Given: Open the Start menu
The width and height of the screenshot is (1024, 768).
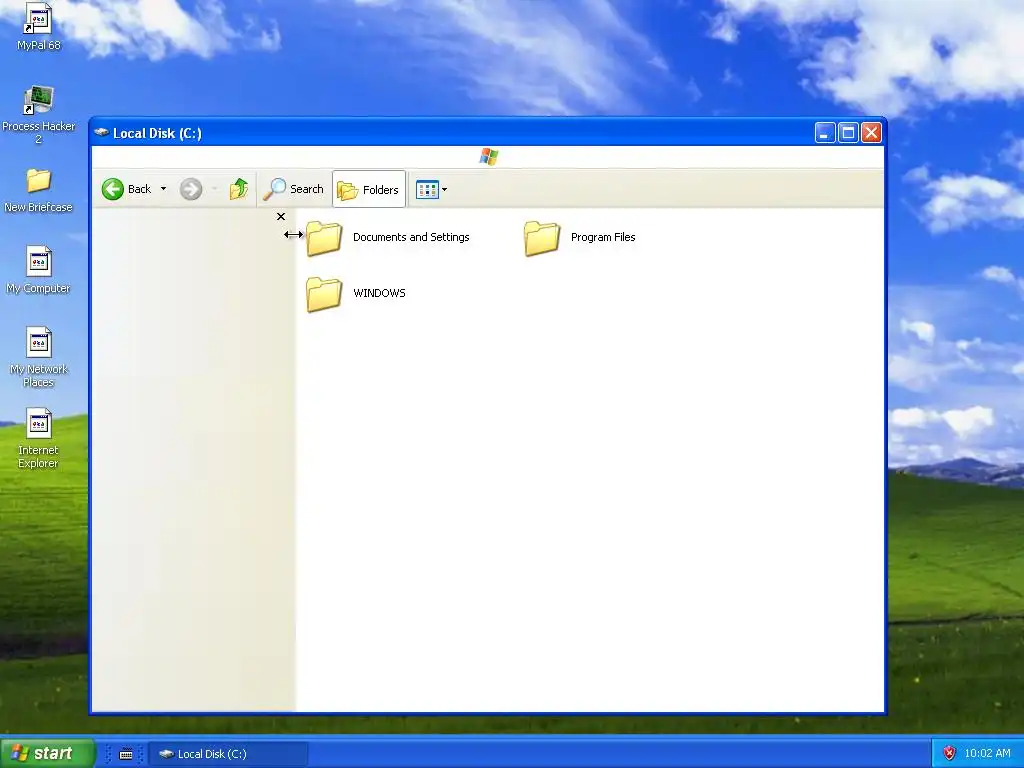Looking at the screenshot, I should click(x=47, y=753).
